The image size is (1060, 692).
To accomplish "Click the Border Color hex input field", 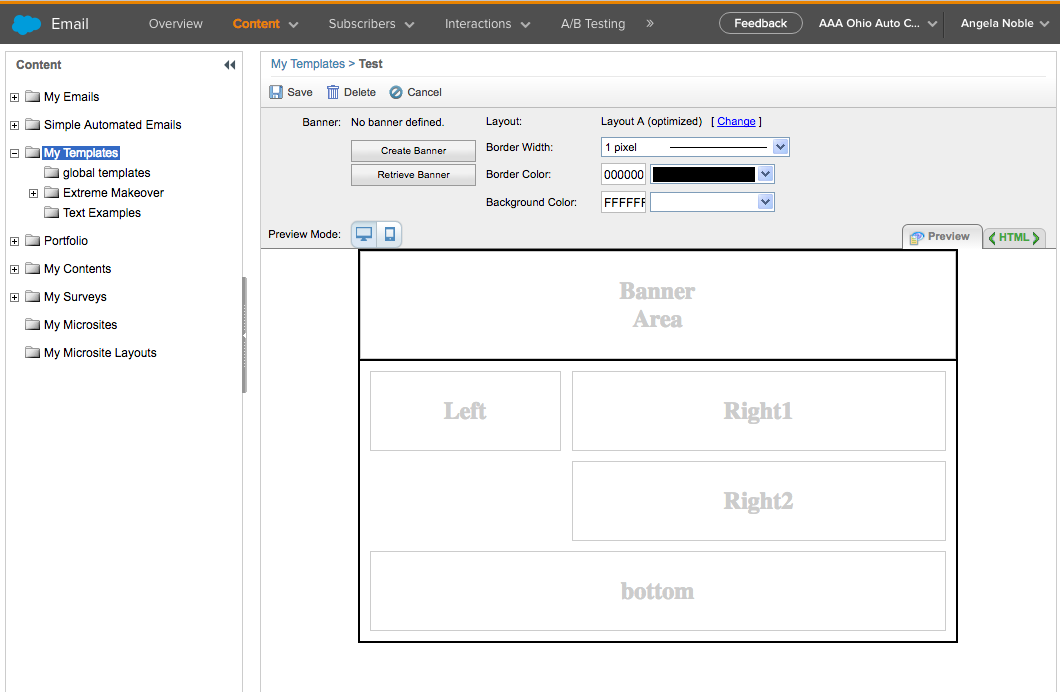I will (x=623, y=174).
